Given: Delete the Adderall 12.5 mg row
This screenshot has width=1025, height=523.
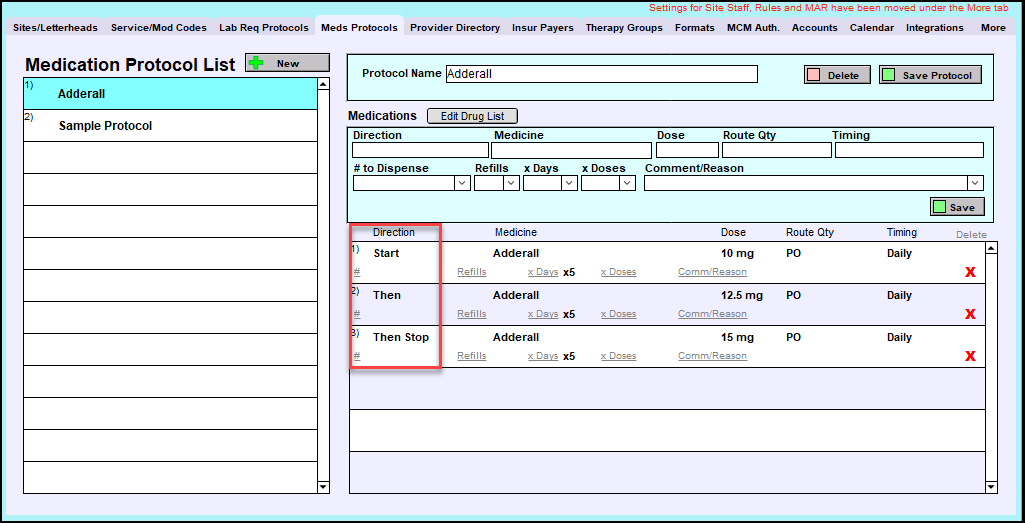Looking at the screenshot, I should pos(969,314).
